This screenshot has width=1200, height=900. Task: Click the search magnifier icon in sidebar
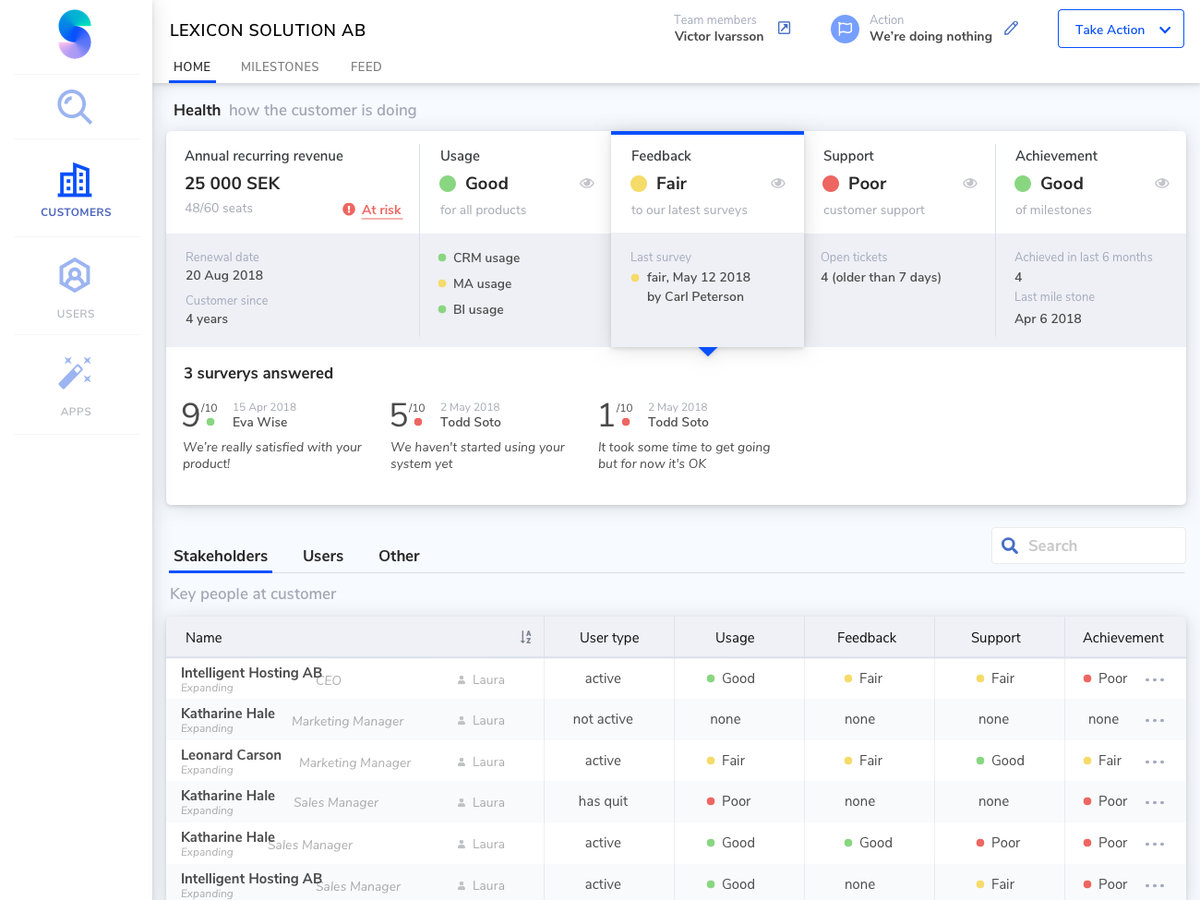coord(75,106)
